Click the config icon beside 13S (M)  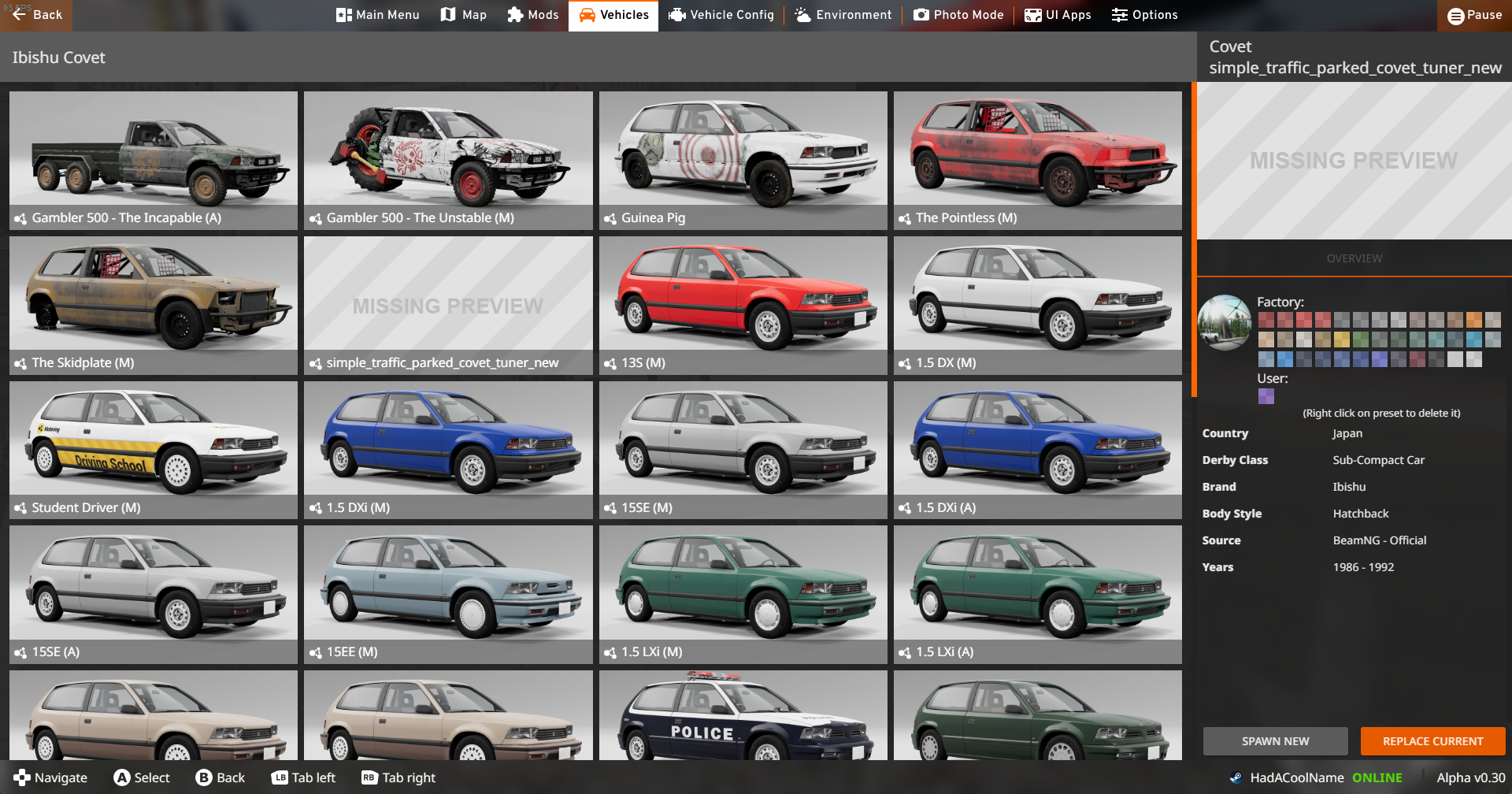(610, 363)
